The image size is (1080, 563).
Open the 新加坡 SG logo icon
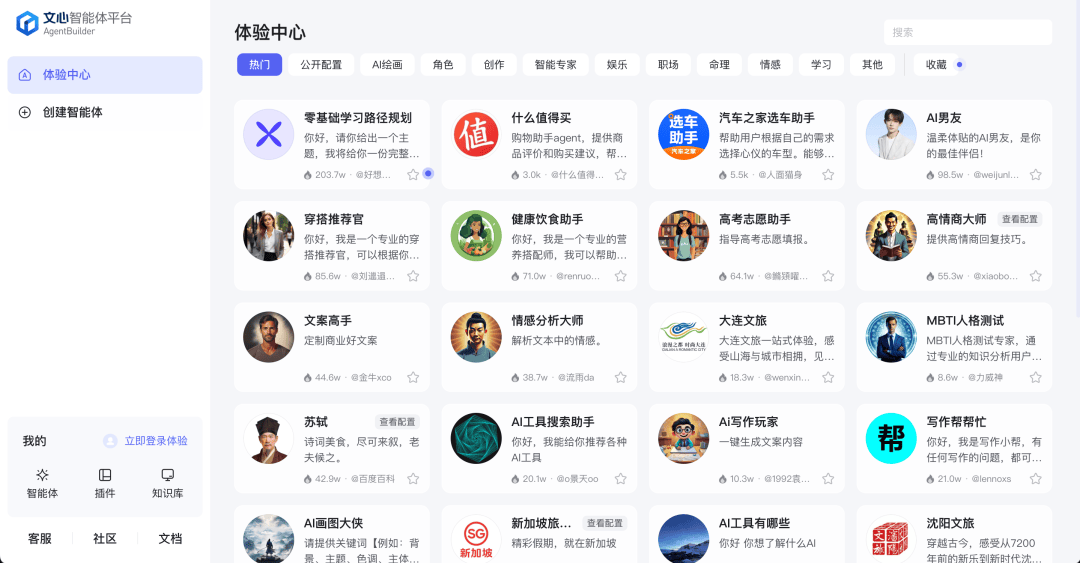point(476,539)
